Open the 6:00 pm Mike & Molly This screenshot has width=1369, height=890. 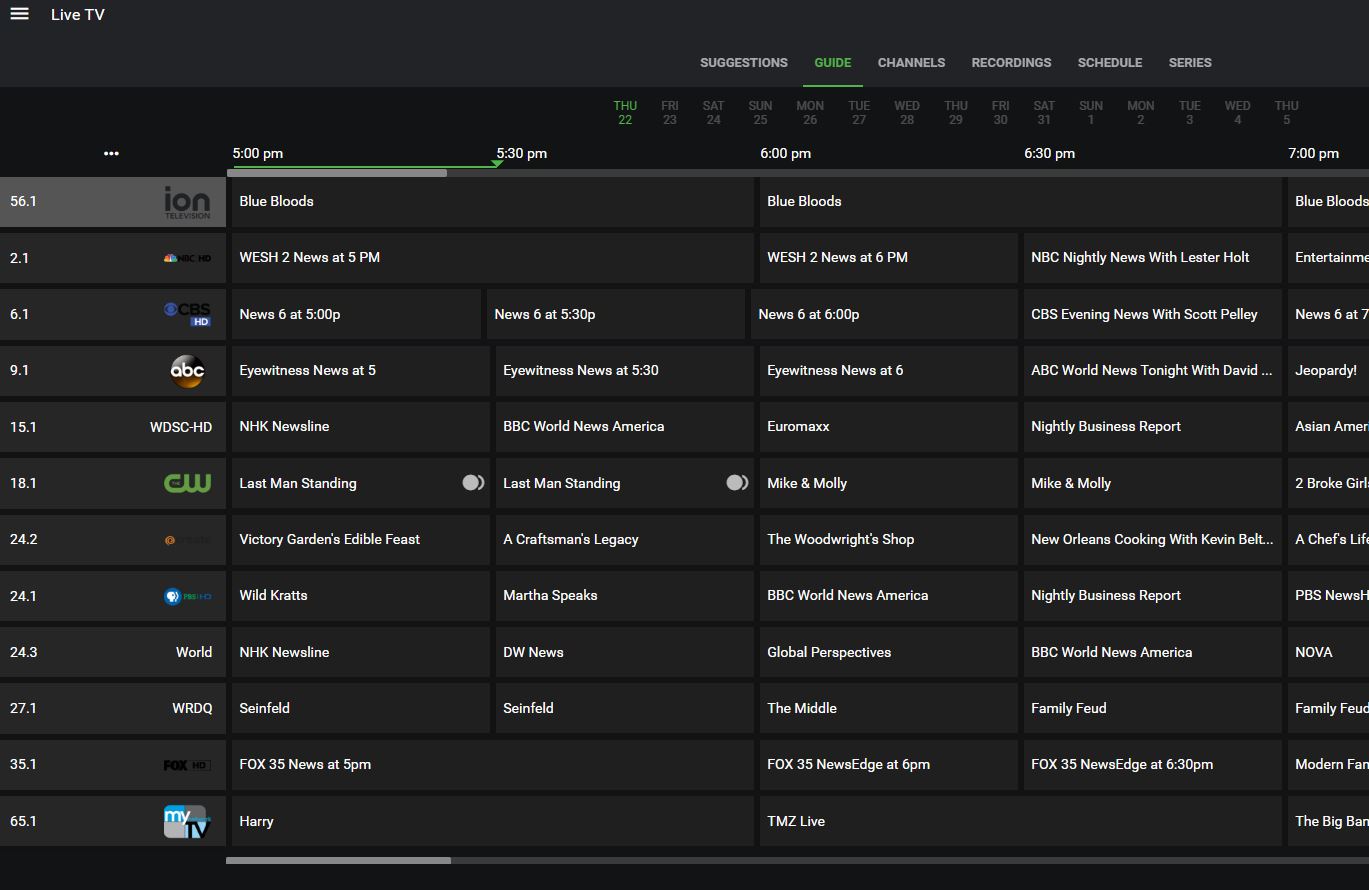(x=888, y=483)
